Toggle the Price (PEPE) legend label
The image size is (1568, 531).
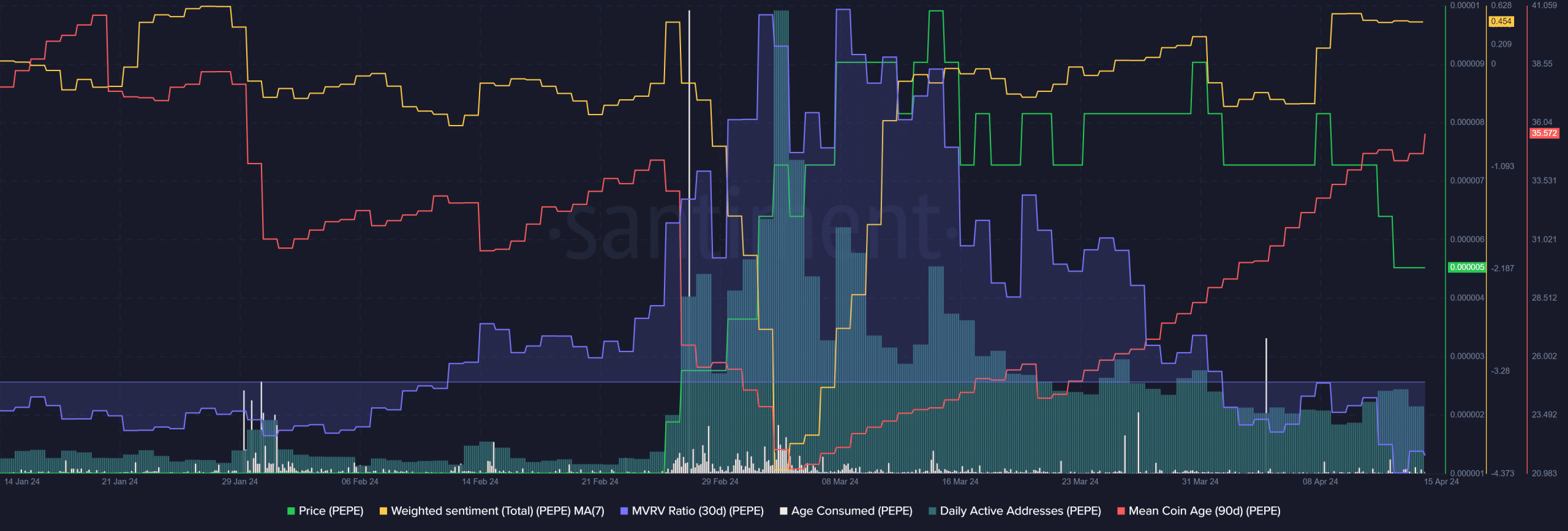pyautogui.click(x=331, y=511)
